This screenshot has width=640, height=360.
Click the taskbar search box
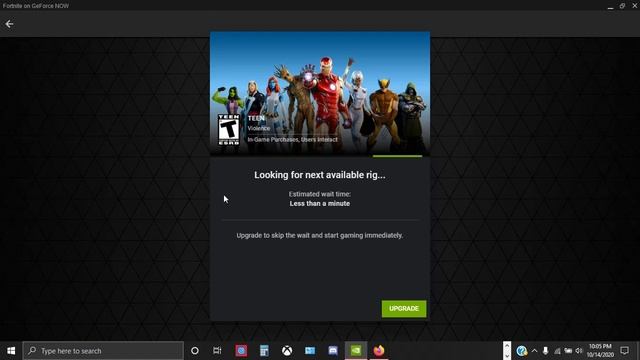[103, 351]
